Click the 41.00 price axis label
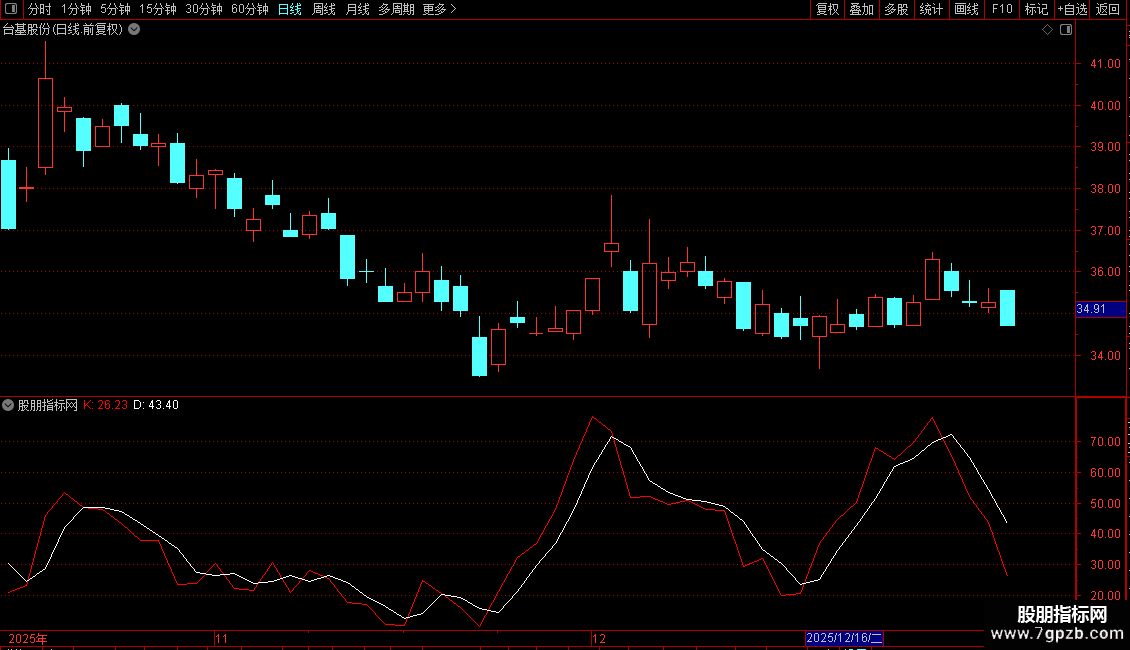The height and width of the screenshot is (650, 1130). (x=1105, y=63)
